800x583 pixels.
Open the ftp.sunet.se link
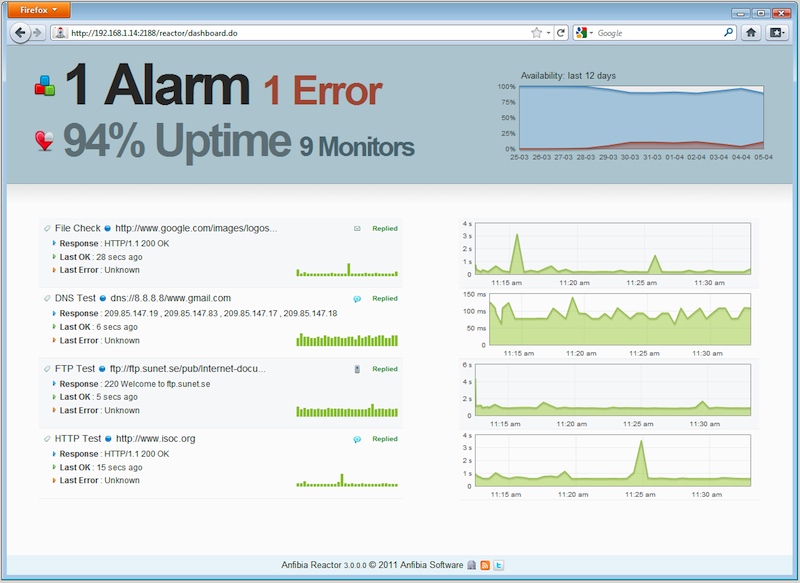click(x=188, y=368)
